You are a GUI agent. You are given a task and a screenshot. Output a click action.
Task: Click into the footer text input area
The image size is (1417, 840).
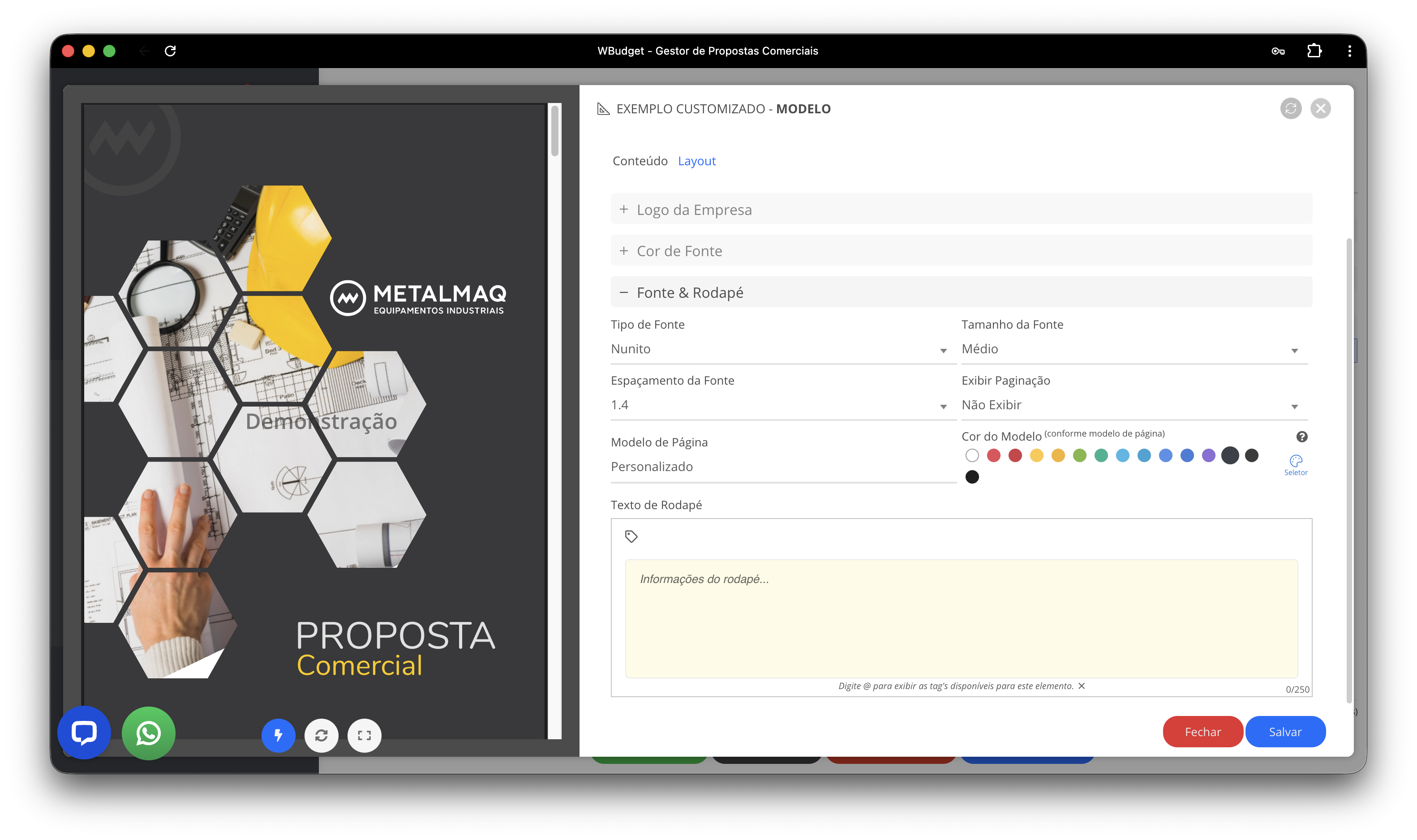click(961, 617)
